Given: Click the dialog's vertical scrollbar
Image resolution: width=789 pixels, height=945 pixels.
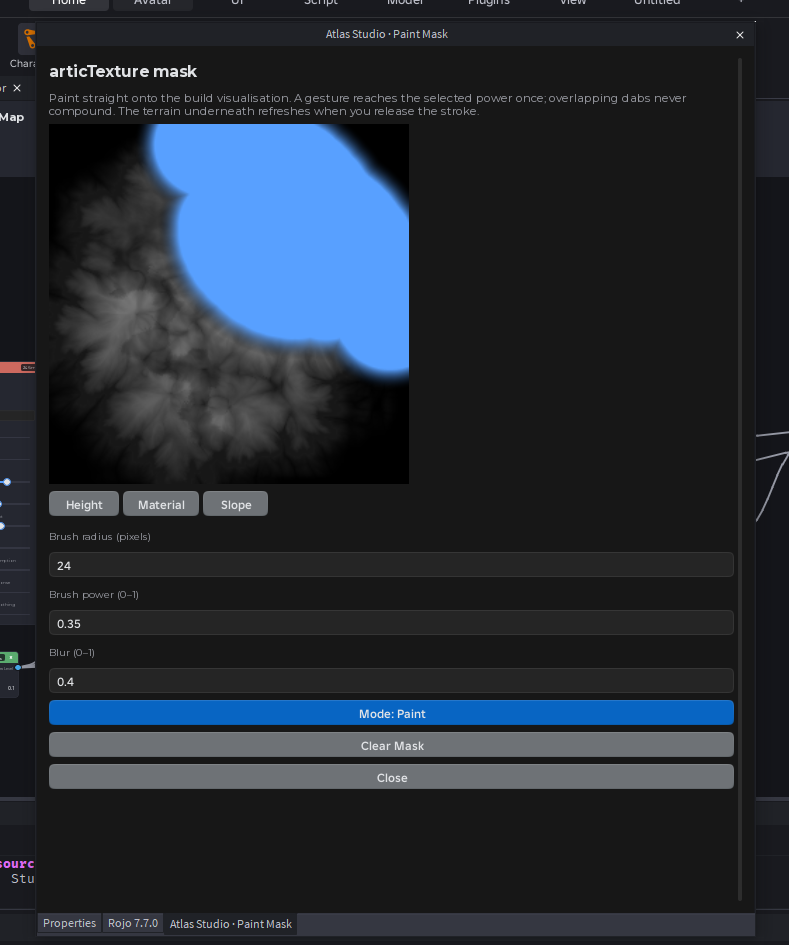Looking at the screenshot, I should [x=740, y=479].
